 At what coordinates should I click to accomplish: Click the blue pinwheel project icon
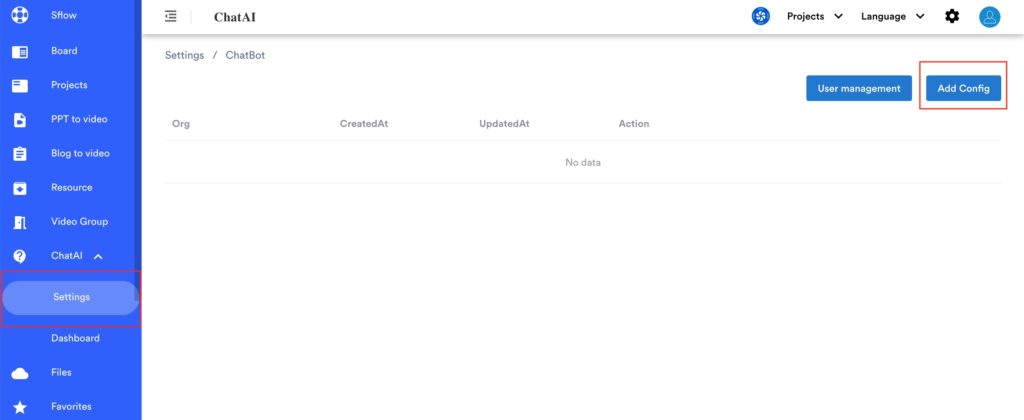(761, 16)
